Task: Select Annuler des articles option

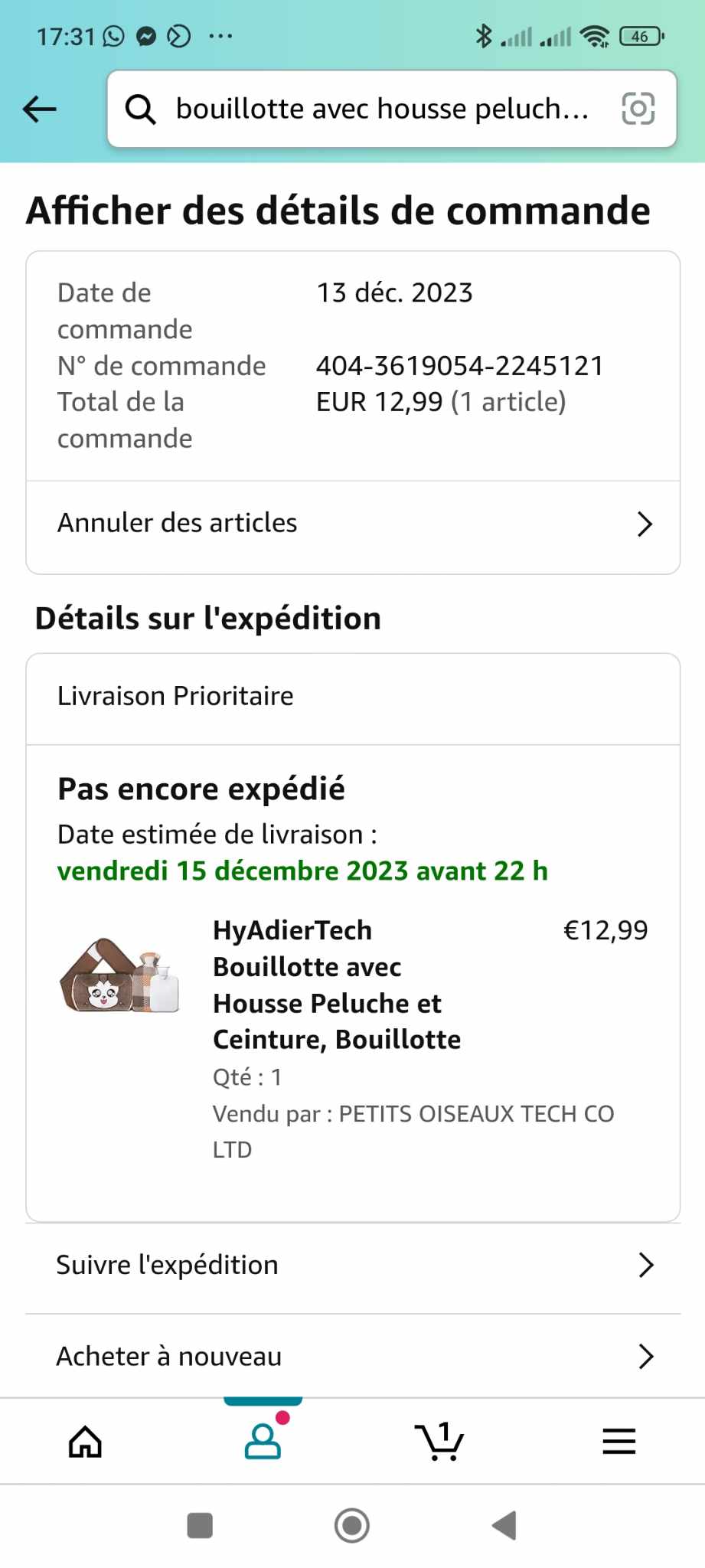Action: (x=178, y=523)
